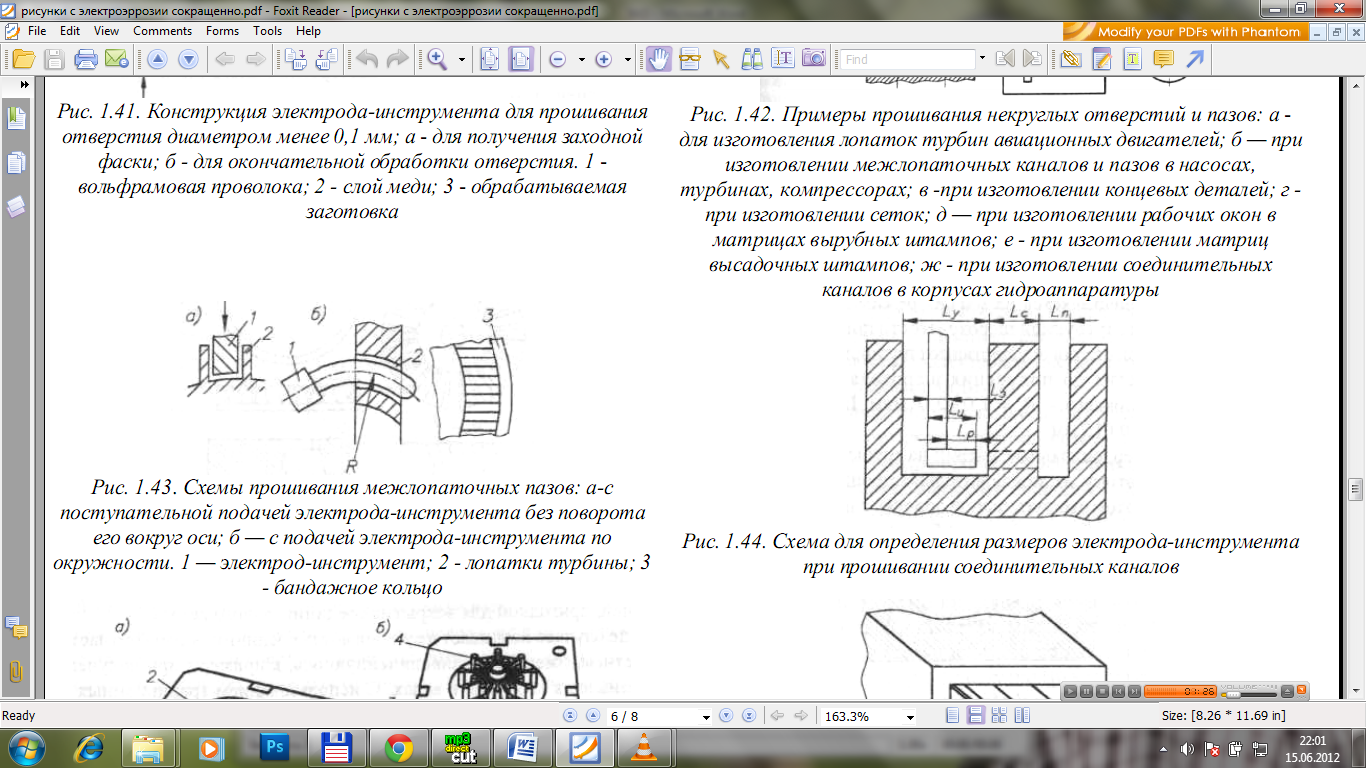Click the Save icon in the toolbar
The height and width of the screenshot is (768, 1366).
tap(53, 60)
